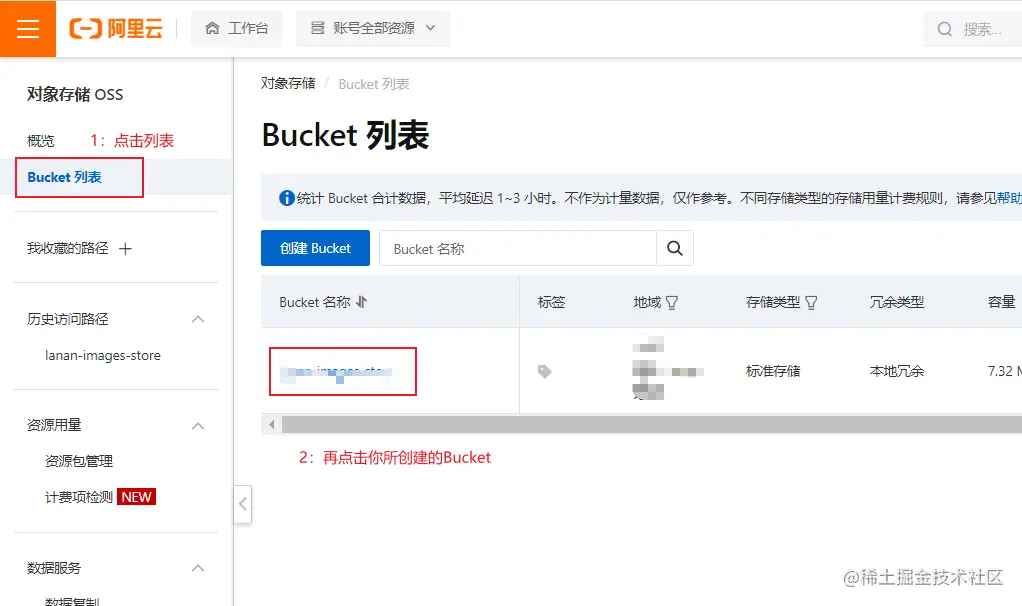Select Bucket 列表 in the sidebar
The width and height of the screenshot is (1022, 606).
[65, 177]
